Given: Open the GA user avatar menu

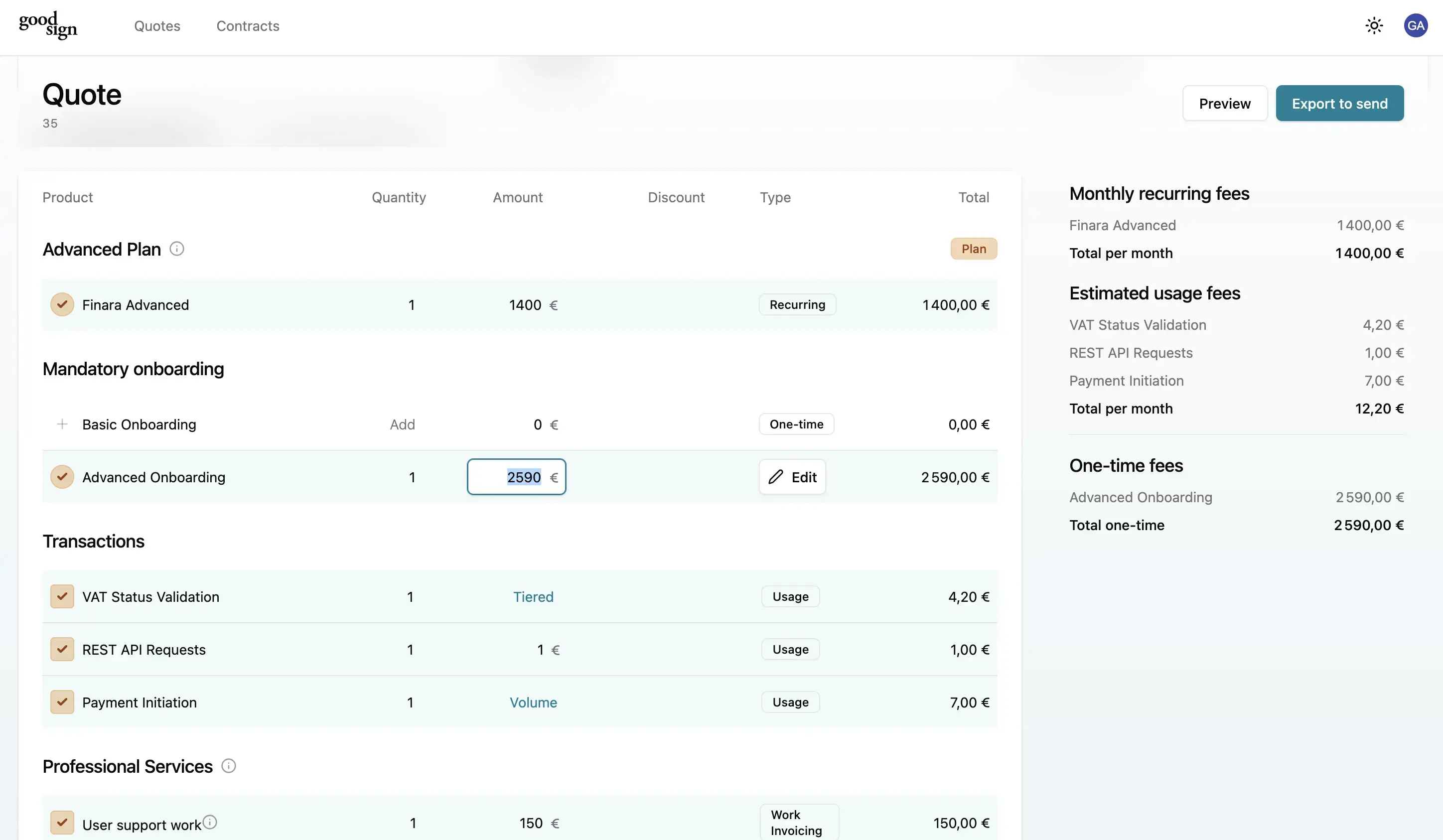Looking at the screenshot, I should point(1416,26).
